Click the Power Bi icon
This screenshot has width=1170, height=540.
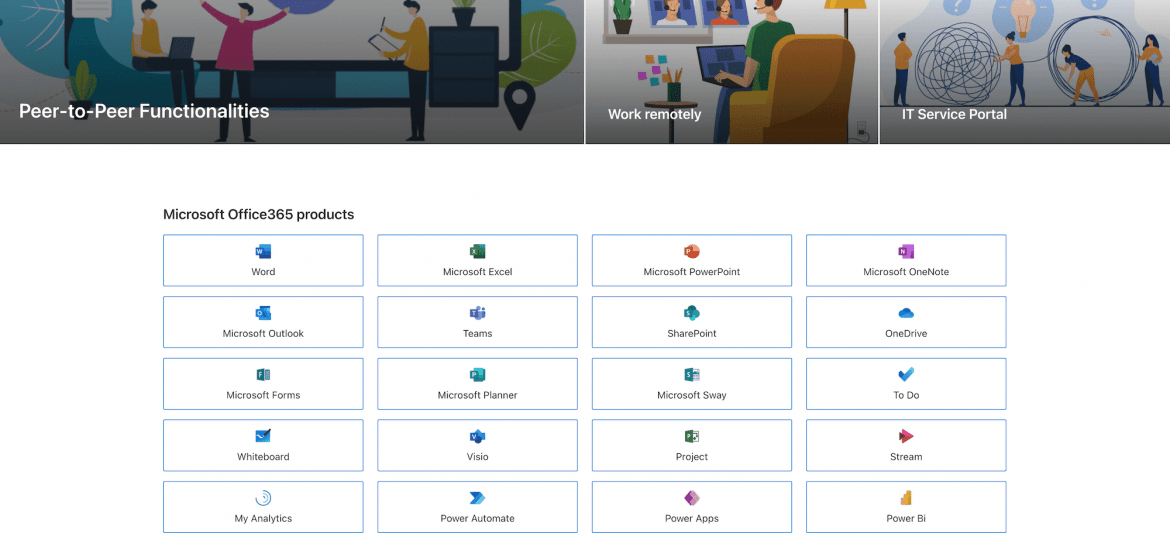point(906,498)
